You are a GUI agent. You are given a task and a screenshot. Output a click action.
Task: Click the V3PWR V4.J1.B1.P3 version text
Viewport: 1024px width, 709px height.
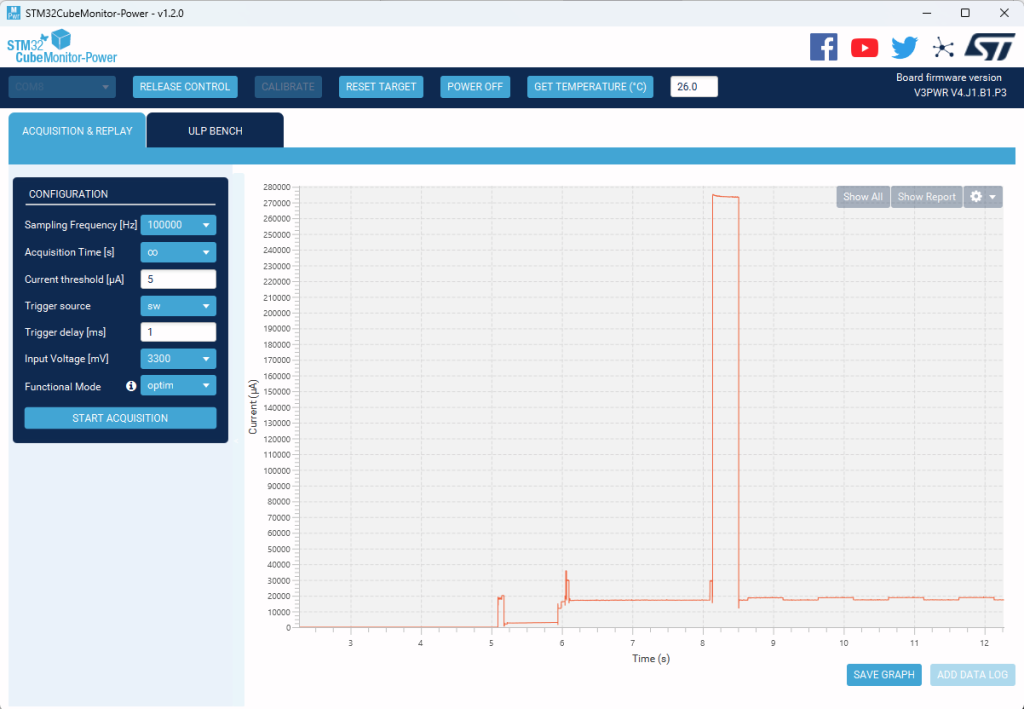click(x=960, y=93)
